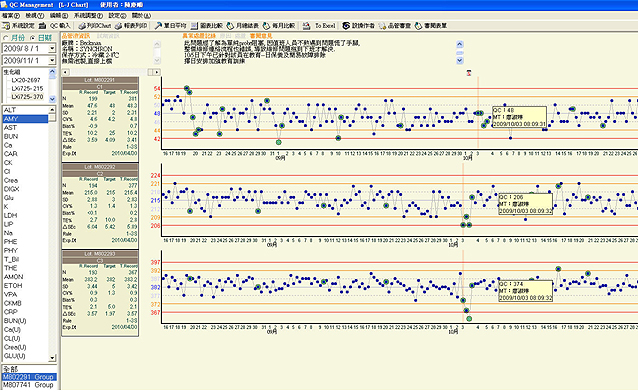Click the test list scrollbar down arrow

(x=52, y=358)
